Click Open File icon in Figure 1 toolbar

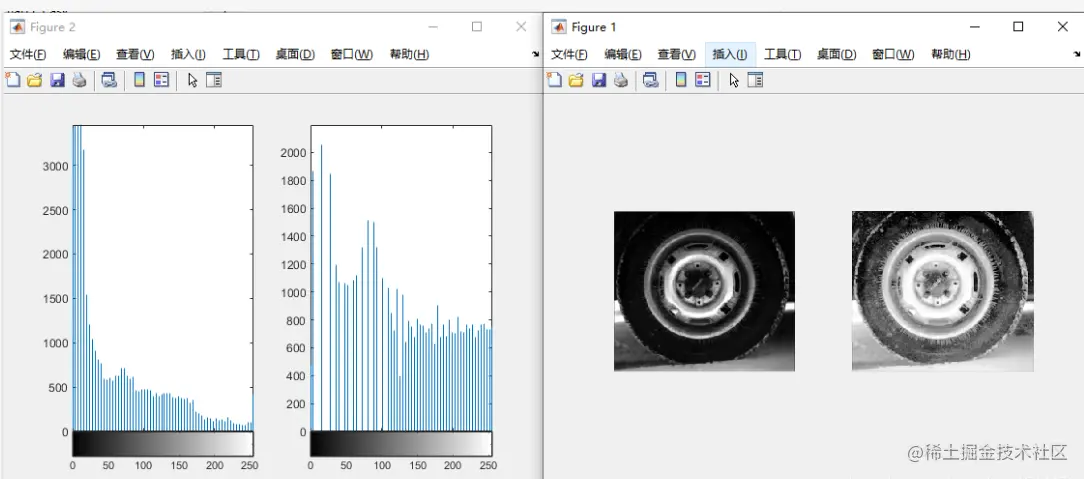pyautogui.click(x=576, y=80)
